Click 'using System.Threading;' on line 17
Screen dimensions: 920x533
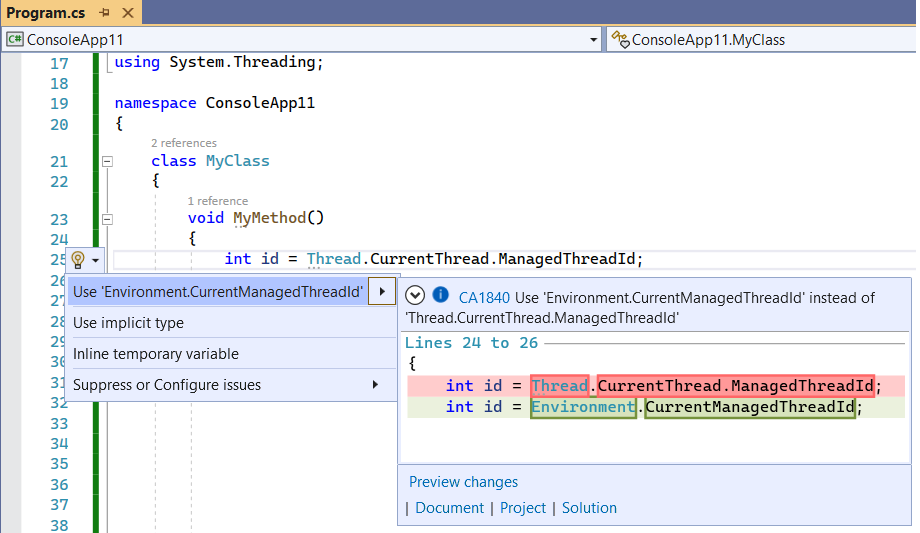pos(219,62)
